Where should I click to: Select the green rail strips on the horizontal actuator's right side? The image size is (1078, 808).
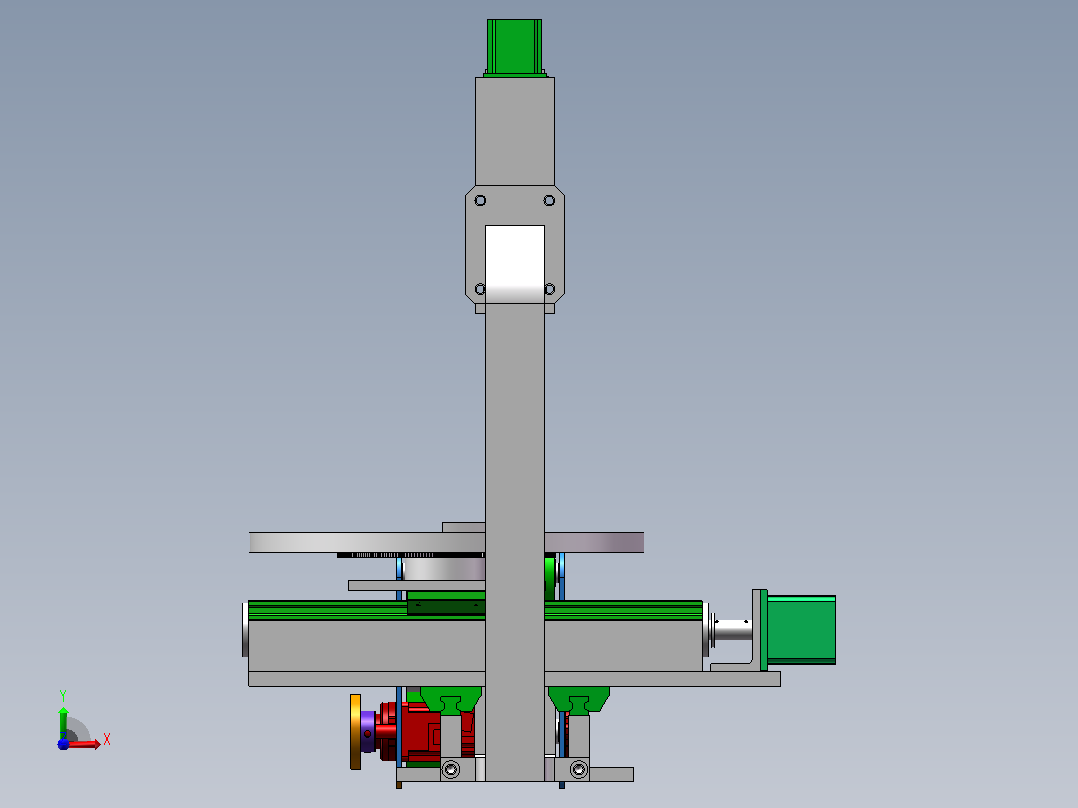[623, 611]
